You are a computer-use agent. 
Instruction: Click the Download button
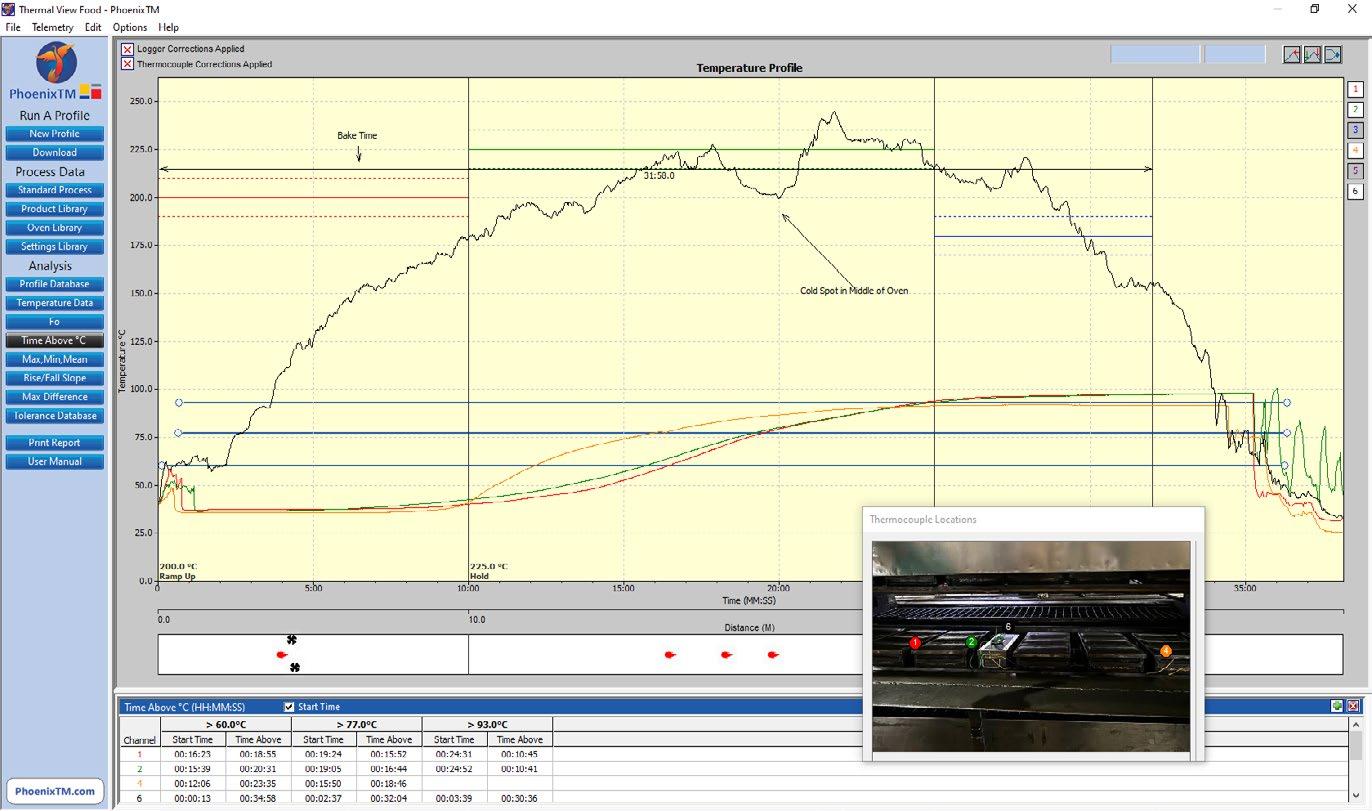click(54, 153)
